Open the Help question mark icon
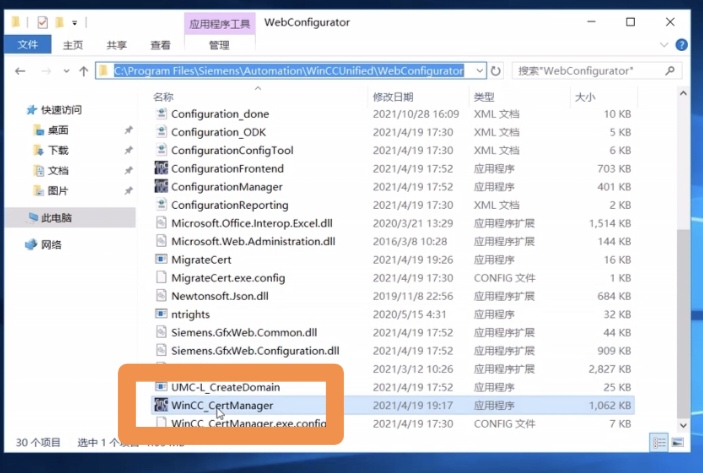Screen dimensions: 703x473 point(681,45)
